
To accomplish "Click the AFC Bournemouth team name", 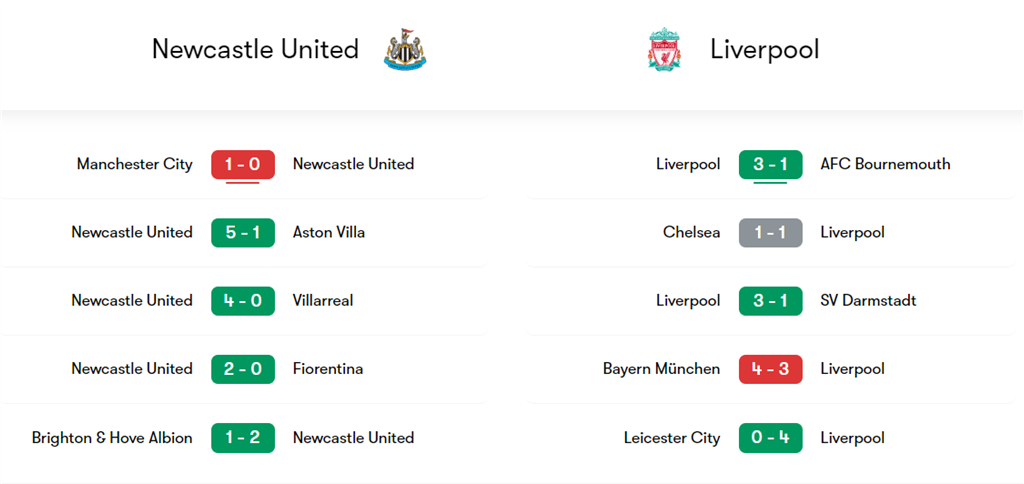I will point(885,164).
